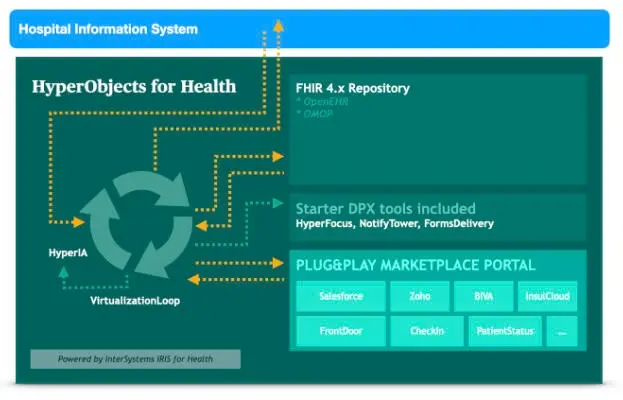
Task: Select the Zoho marketplace tile
Action: 420,296
